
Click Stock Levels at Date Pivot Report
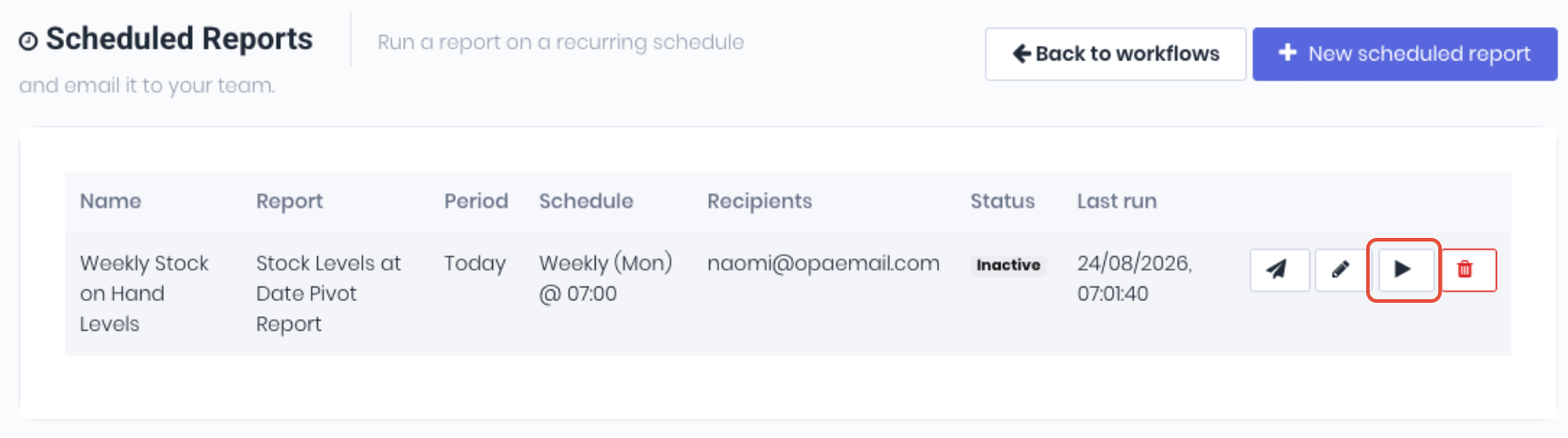point(328,294)
